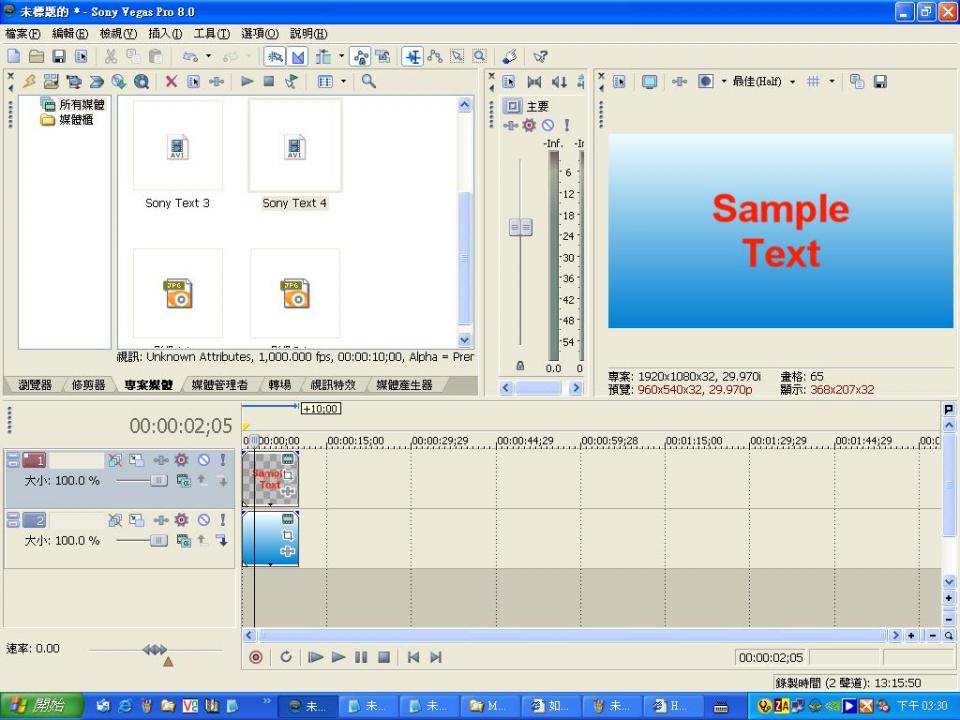Toggle the loop playback button
960x720 pixels.
pyautogui.click(x=286, y=657)
